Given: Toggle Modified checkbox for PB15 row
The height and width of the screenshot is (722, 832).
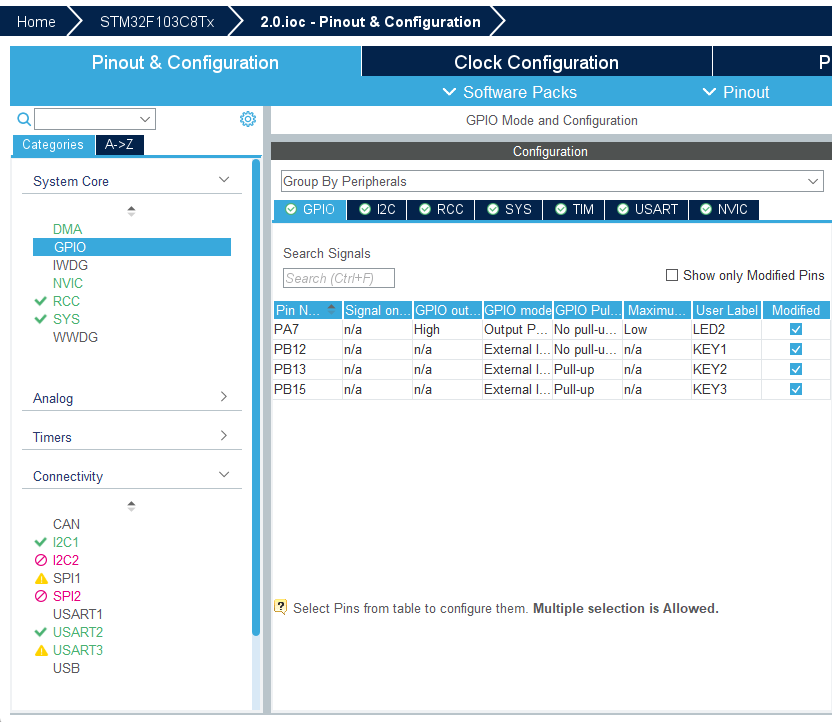Looking at the screenshot, I should (795, 389).
